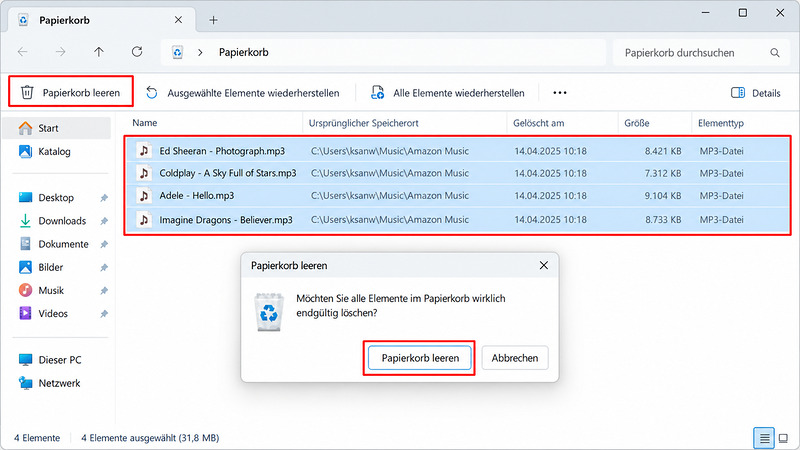Refresh the Papierkorb folder view
This screenshot has height=450, width=800.
[137, 52]
